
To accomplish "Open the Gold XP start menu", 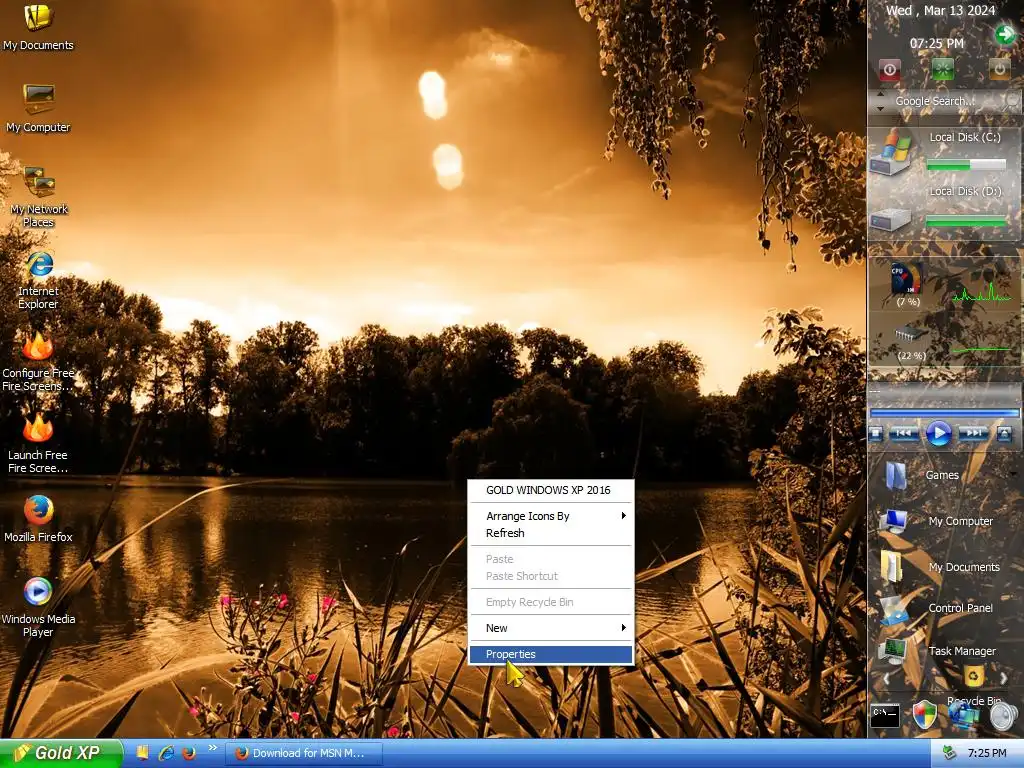I will coord(61,753).
